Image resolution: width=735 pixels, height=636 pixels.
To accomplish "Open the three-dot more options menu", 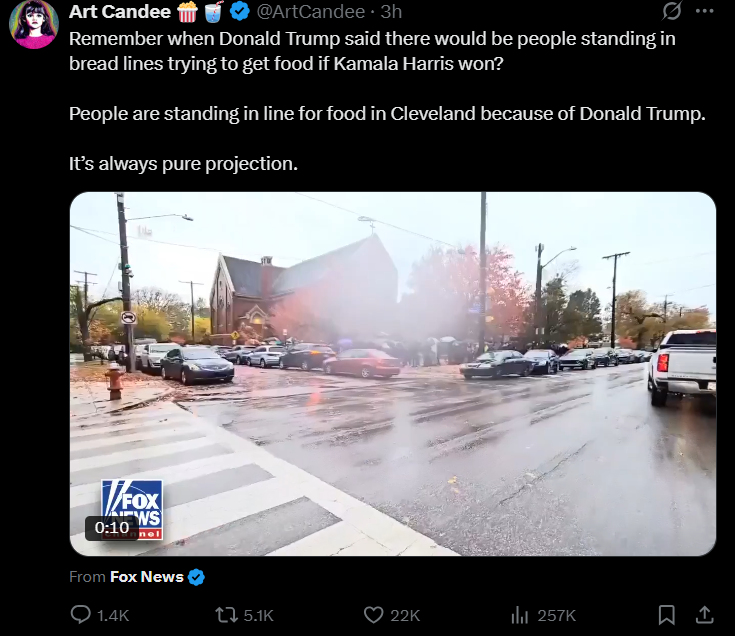I will (x=705, y=11).
